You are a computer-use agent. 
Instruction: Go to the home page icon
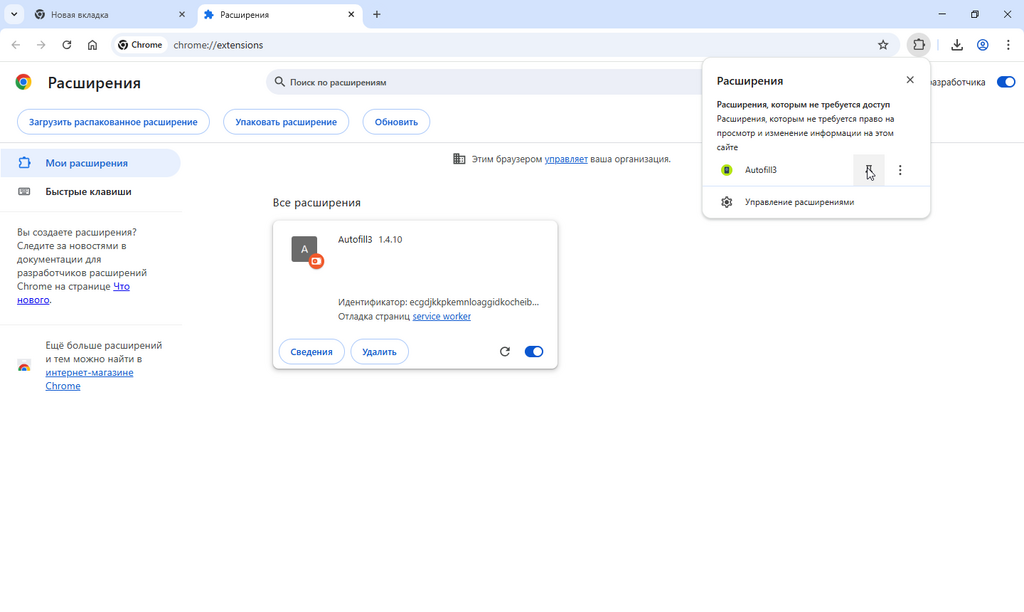92,45
